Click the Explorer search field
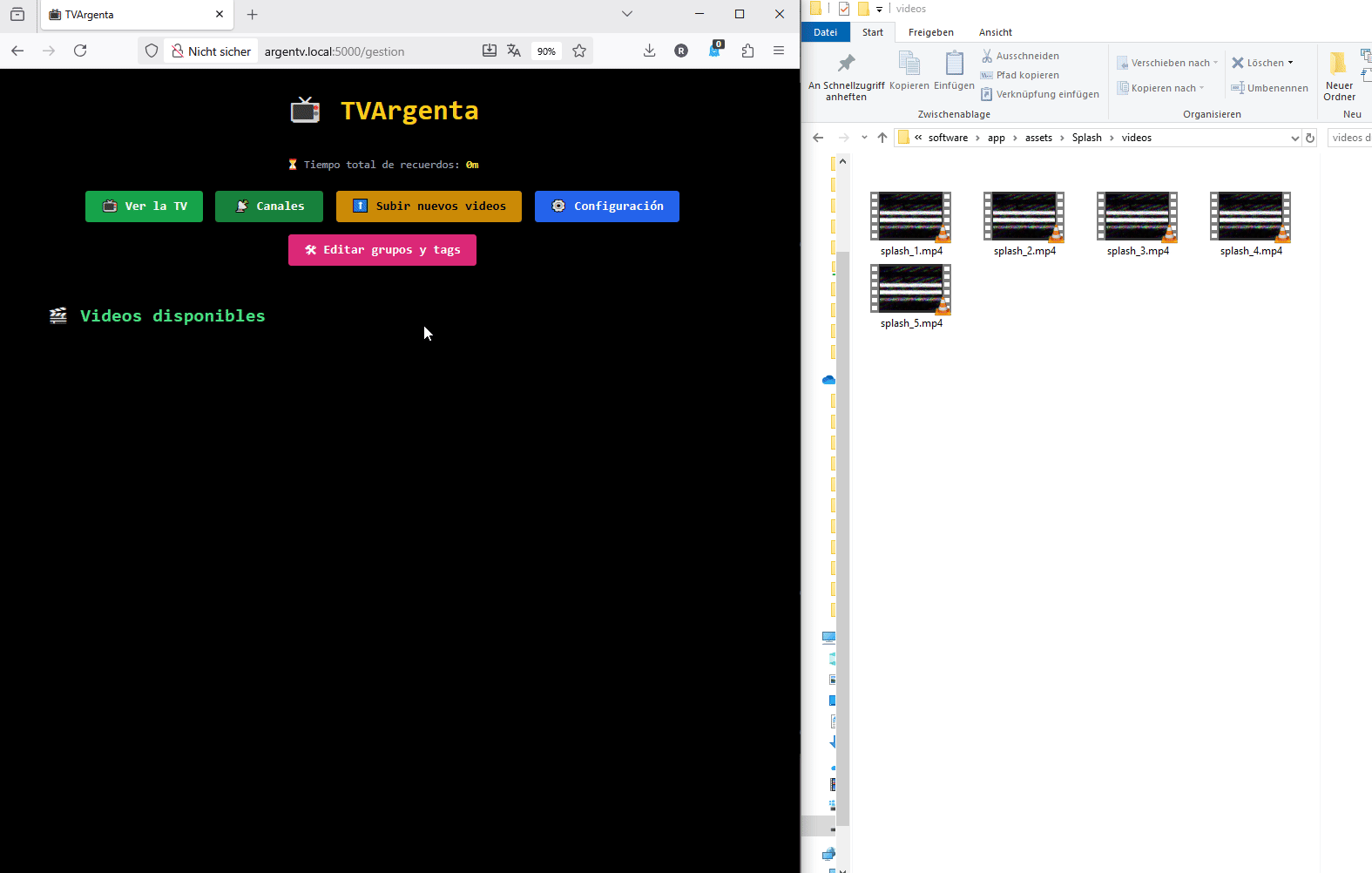1372x873 pixels. (1349, 138)
